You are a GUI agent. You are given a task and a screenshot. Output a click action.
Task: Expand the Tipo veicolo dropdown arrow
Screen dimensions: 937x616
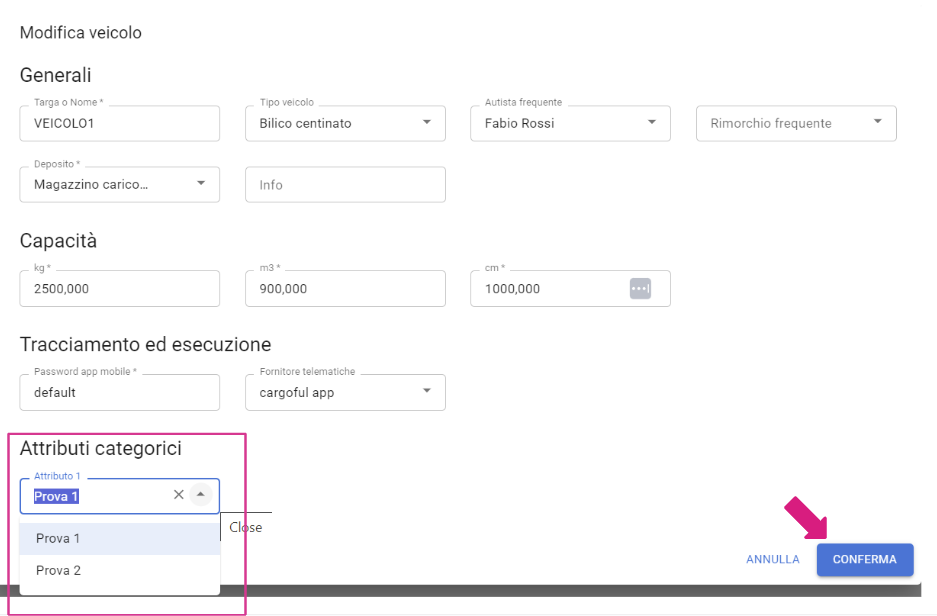click(x=427, y=122)
